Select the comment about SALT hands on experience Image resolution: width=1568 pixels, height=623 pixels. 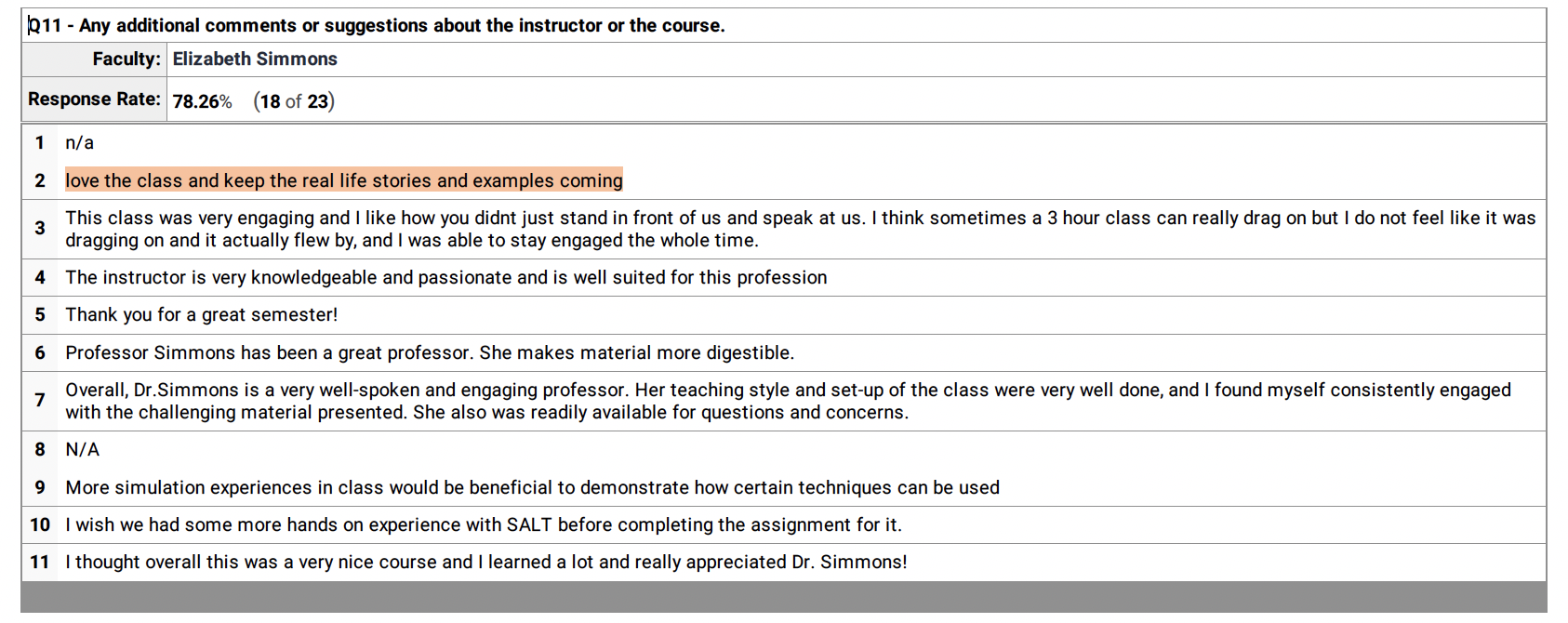coord(483,525)
